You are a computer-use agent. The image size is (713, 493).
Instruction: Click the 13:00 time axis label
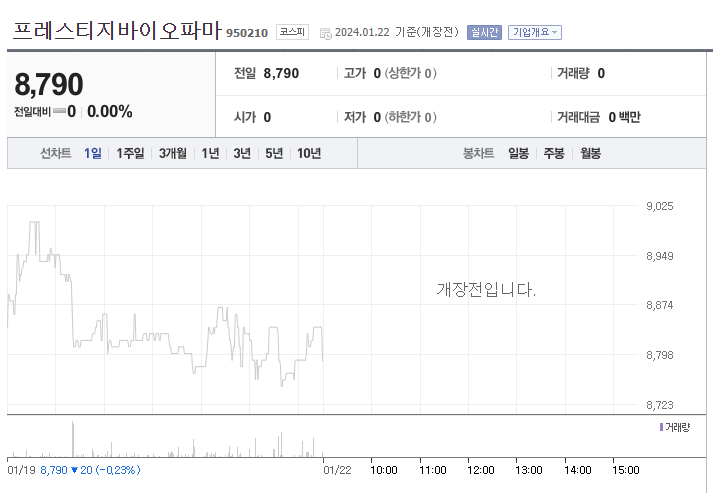pyautogui.click(x=529, y=470)
